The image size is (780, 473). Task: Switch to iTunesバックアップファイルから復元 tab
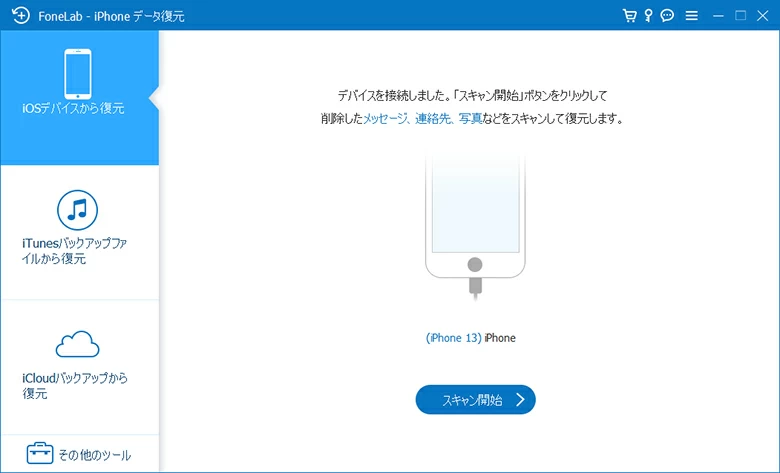coord(78,251)
